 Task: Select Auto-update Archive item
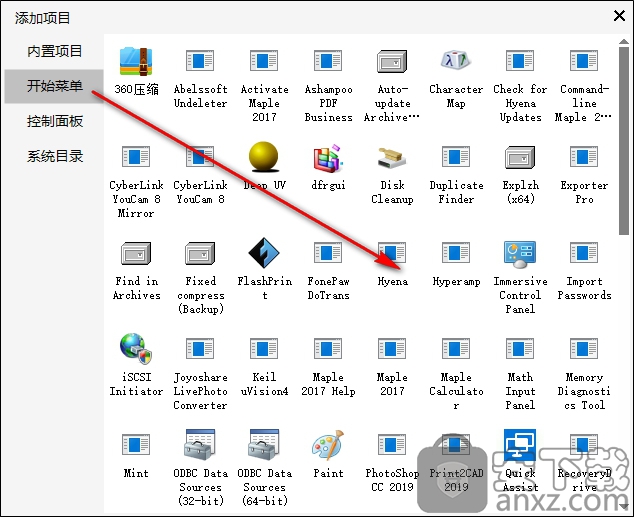pos(392,61)
